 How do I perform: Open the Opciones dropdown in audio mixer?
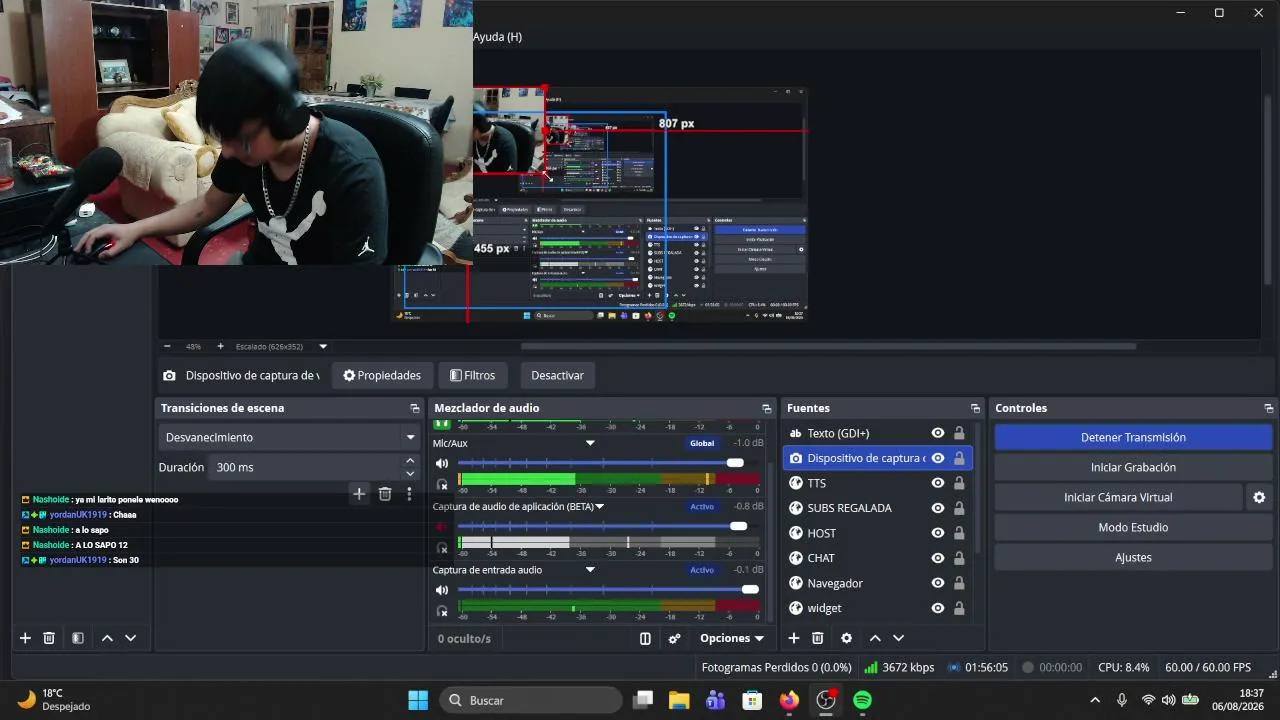732,638
